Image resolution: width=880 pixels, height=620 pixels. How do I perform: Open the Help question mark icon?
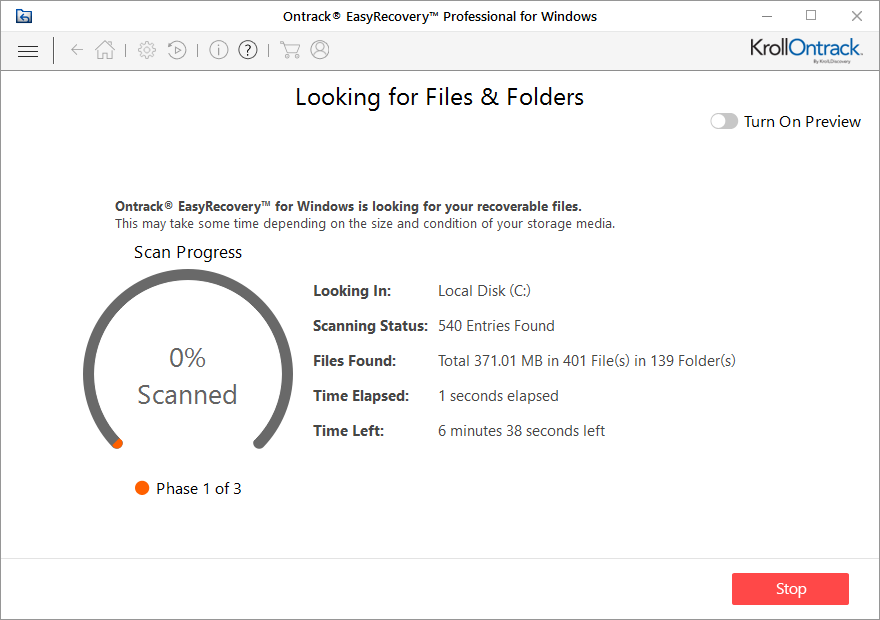coord(248,50)
